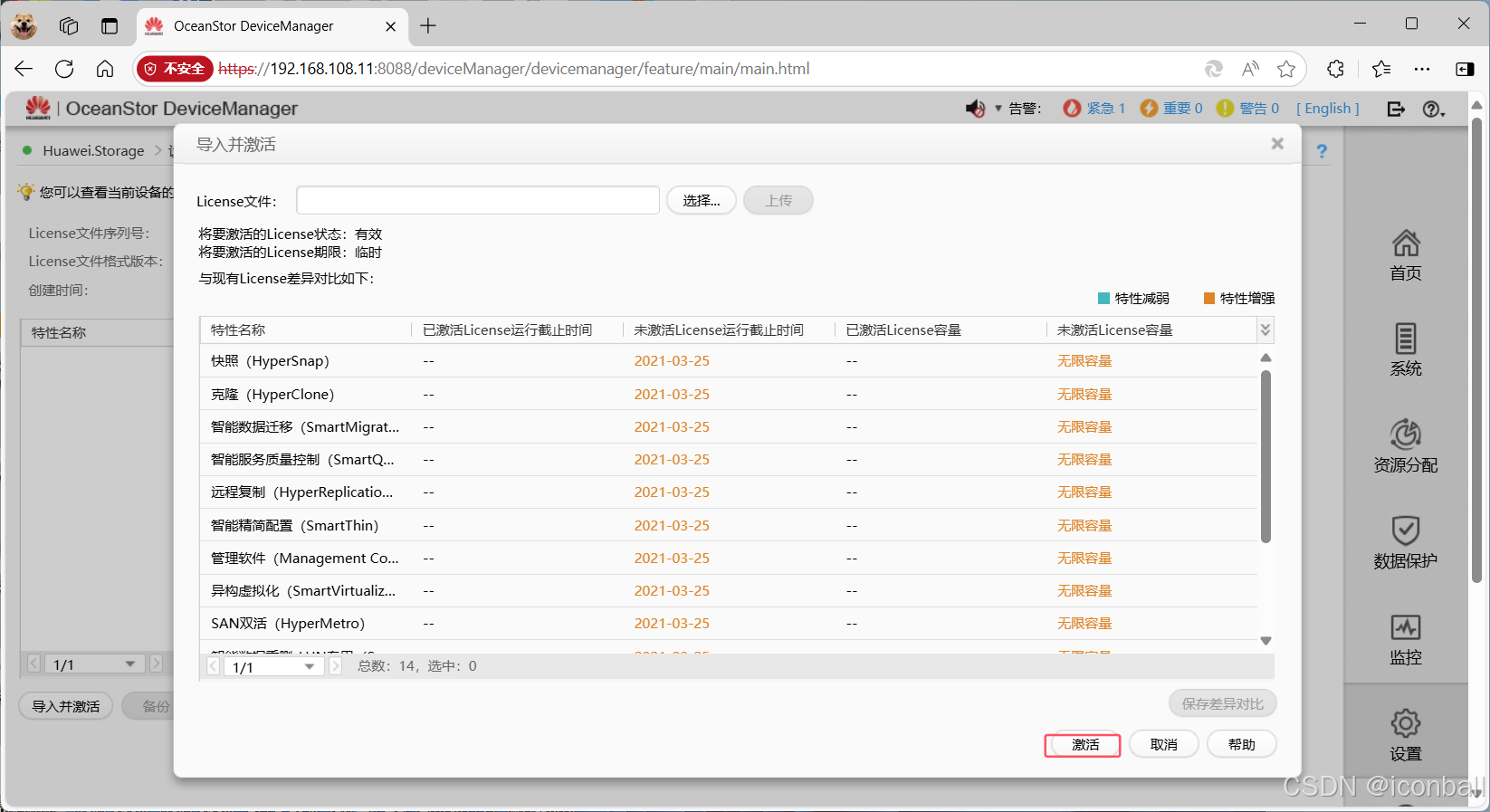The image size is (1490, 812).
Task: Click the cancel (取消) button
Action: coord(1163,744)
